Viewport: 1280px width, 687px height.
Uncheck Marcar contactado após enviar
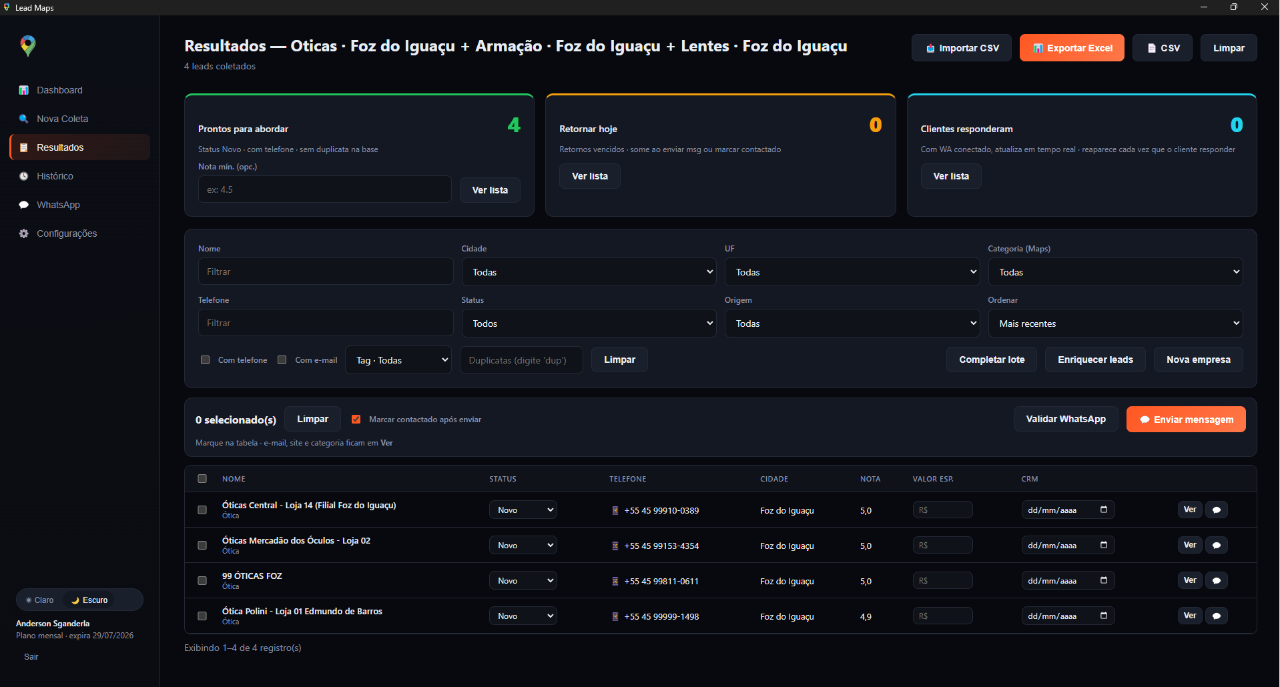coord(356,419)
